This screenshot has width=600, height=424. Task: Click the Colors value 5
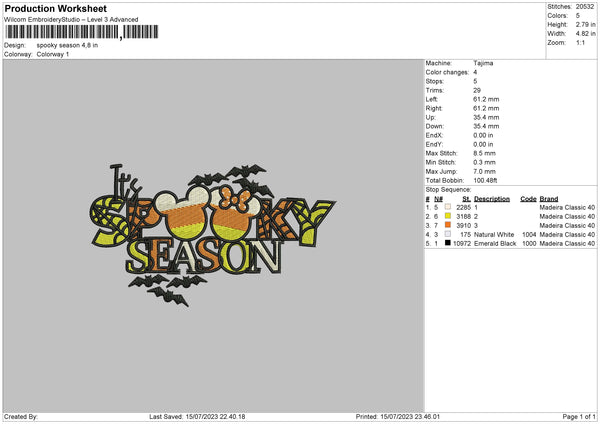[578, 16]
